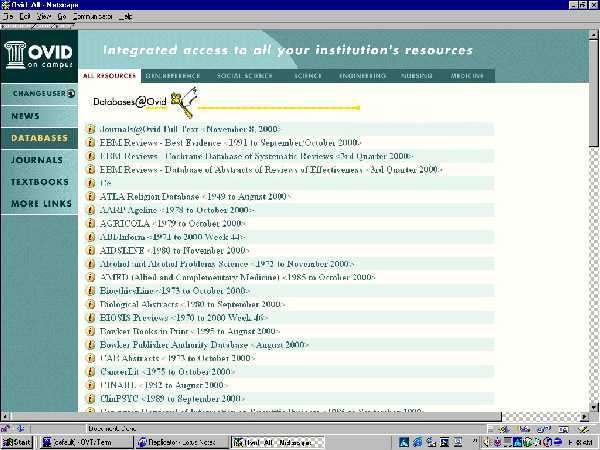
Task: Open ATLA Religion Database link
Action: coord(195,197)
